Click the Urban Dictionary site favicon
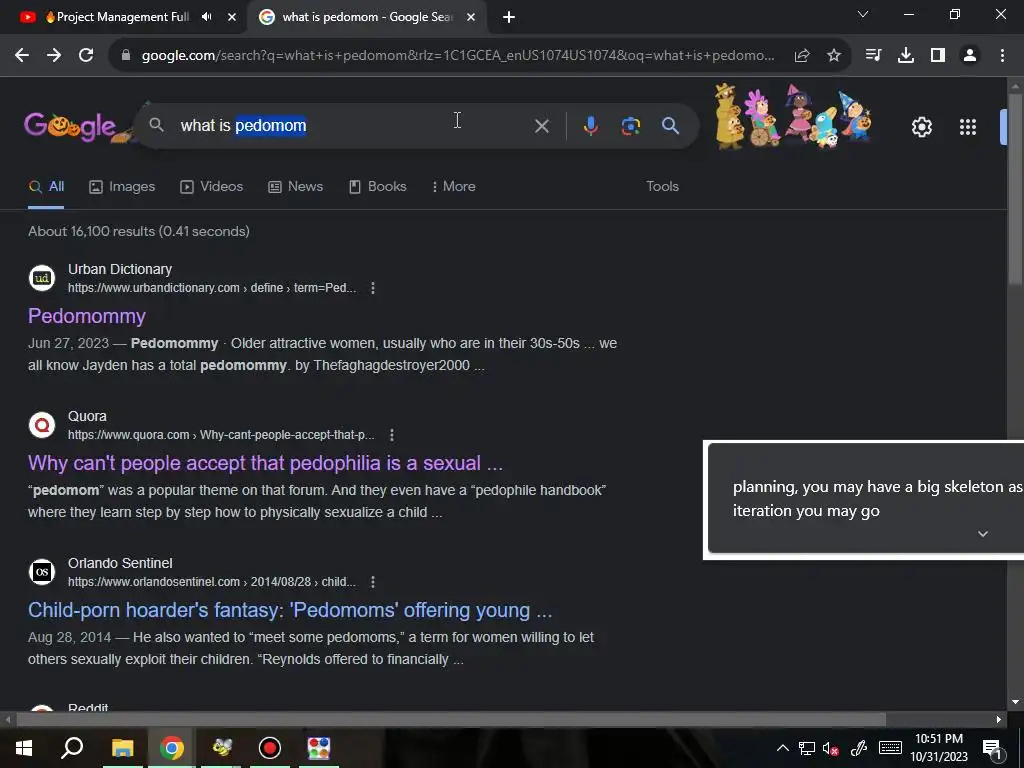Screen dimensions: 1024x768 coord(42,278)
